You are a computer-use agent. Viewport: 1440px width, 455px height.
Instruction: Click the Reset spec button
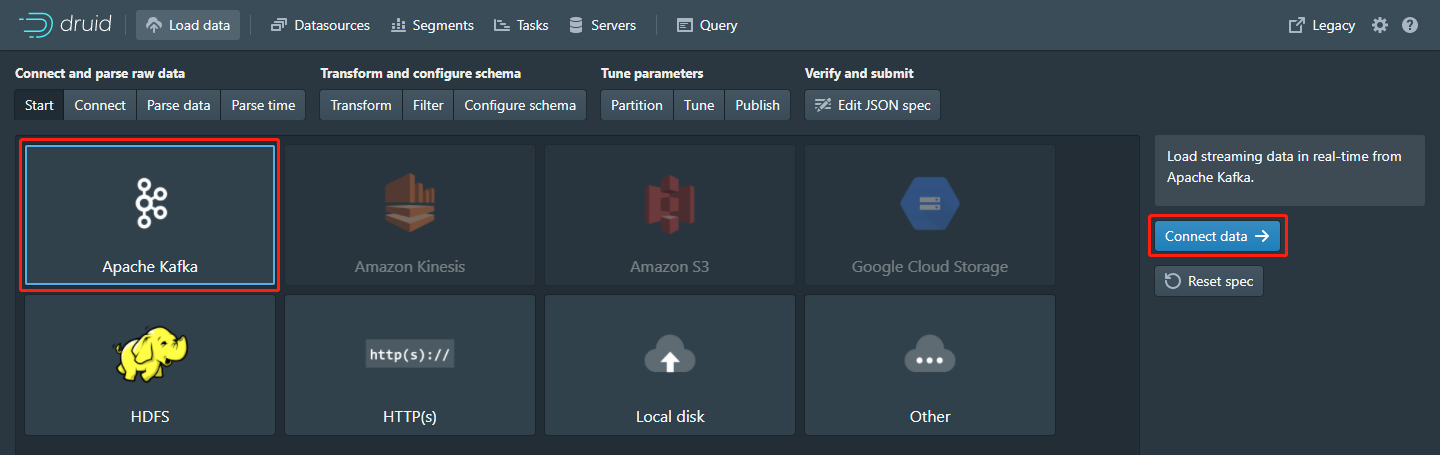tap(1209, 281)
